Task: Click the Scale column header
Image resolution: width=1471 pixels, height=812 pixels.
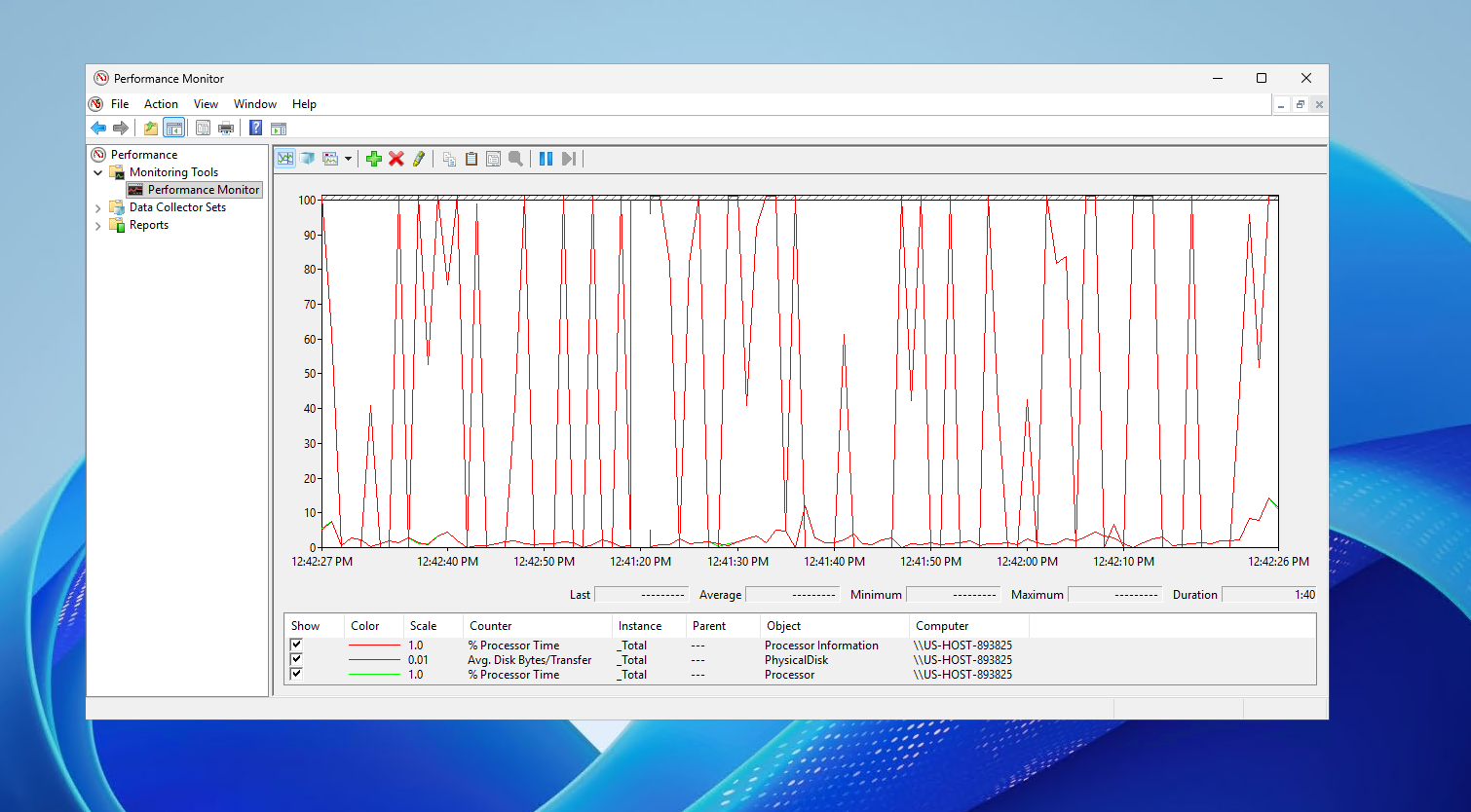Action: 433,626
